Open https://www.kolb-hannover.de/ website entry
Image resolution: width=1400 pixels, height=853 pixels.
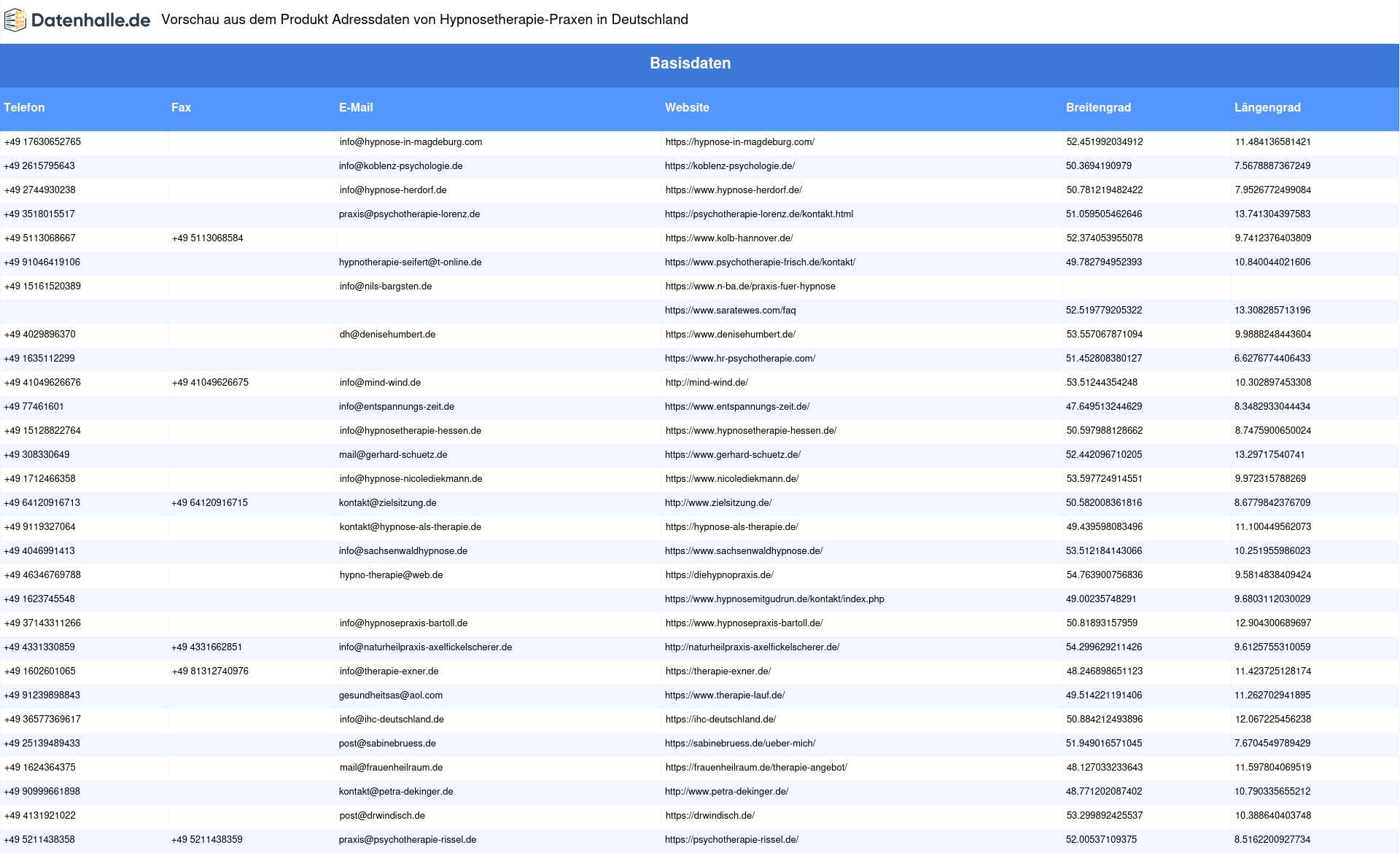pos(729,238)
